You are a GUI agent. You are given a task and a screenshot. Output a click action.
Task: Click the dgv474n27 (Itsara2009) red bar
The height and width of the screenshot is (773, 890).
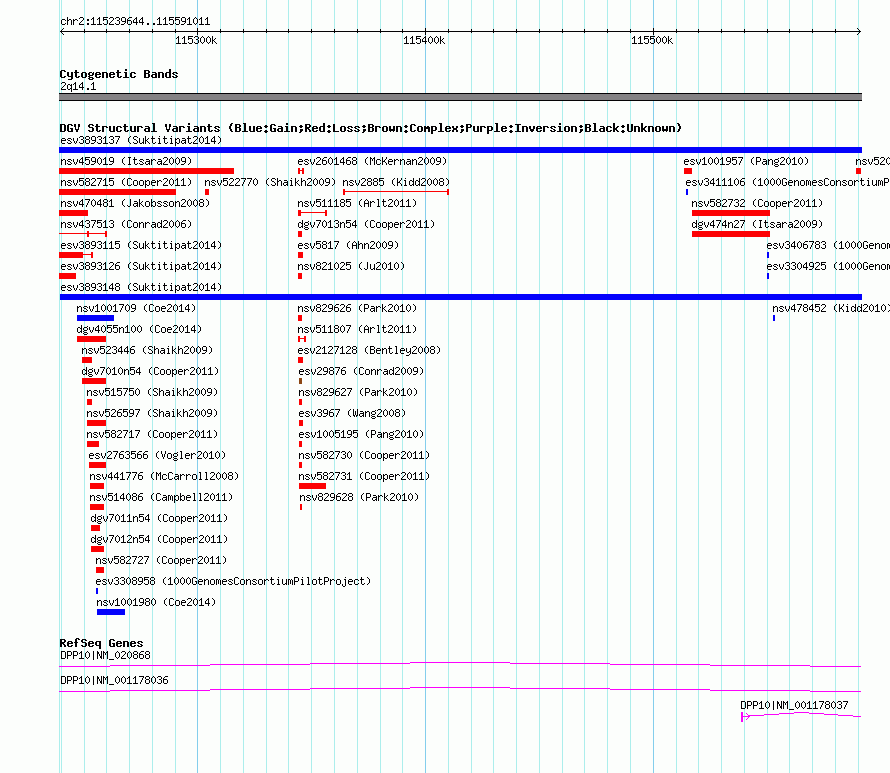(x=731, y=234)
